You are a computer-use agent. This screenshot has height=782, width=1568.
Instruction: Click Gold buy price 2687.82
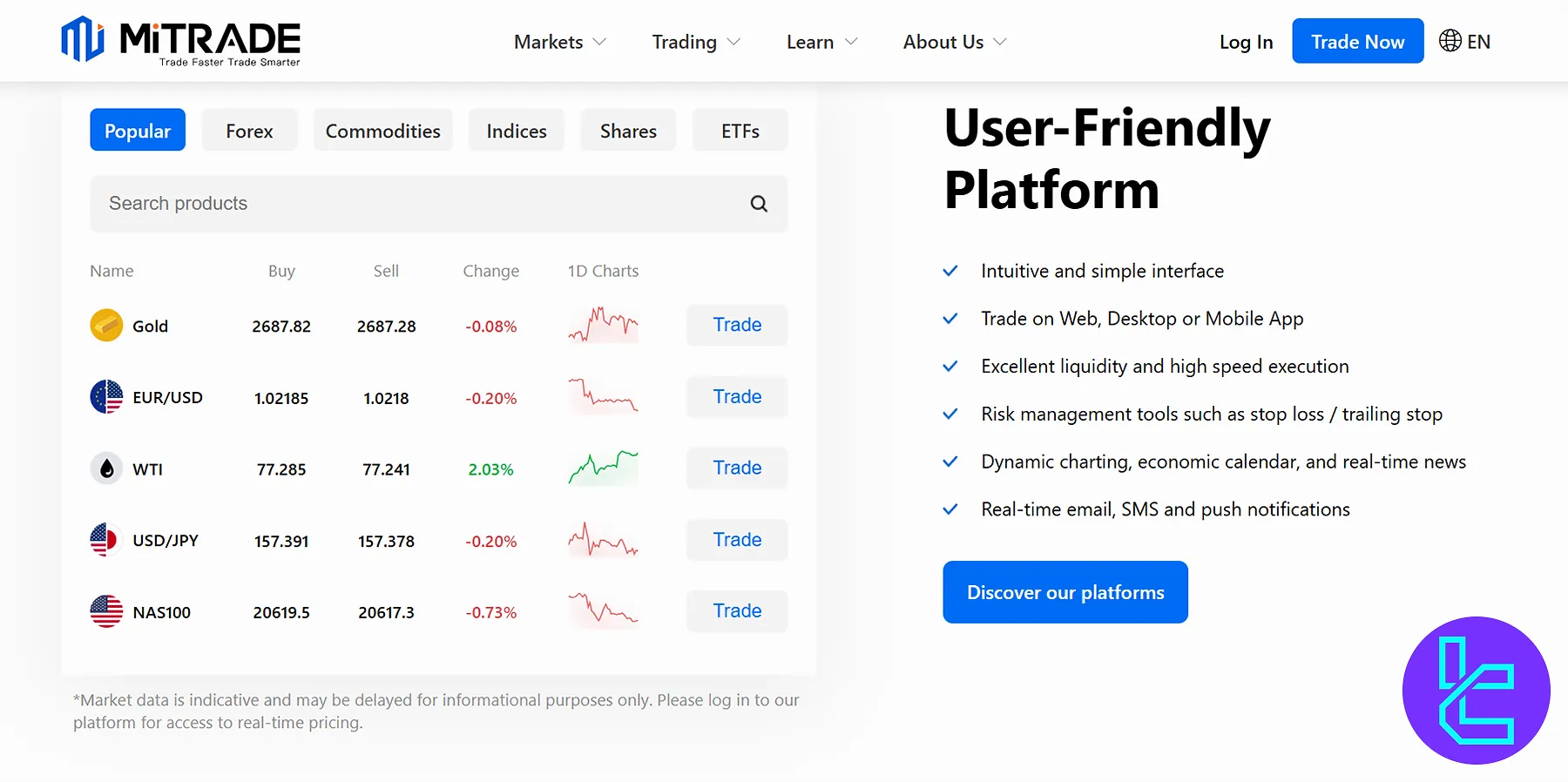coord(281,327)
